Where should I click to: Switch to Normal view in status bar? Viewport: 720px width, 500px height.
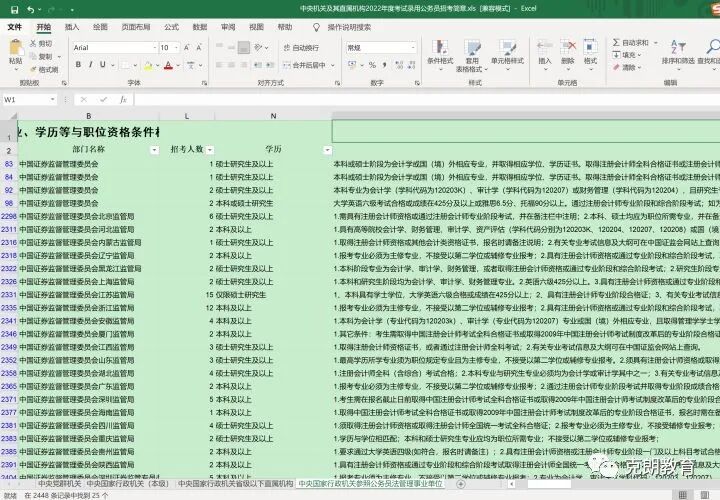(x=682, y=495)
